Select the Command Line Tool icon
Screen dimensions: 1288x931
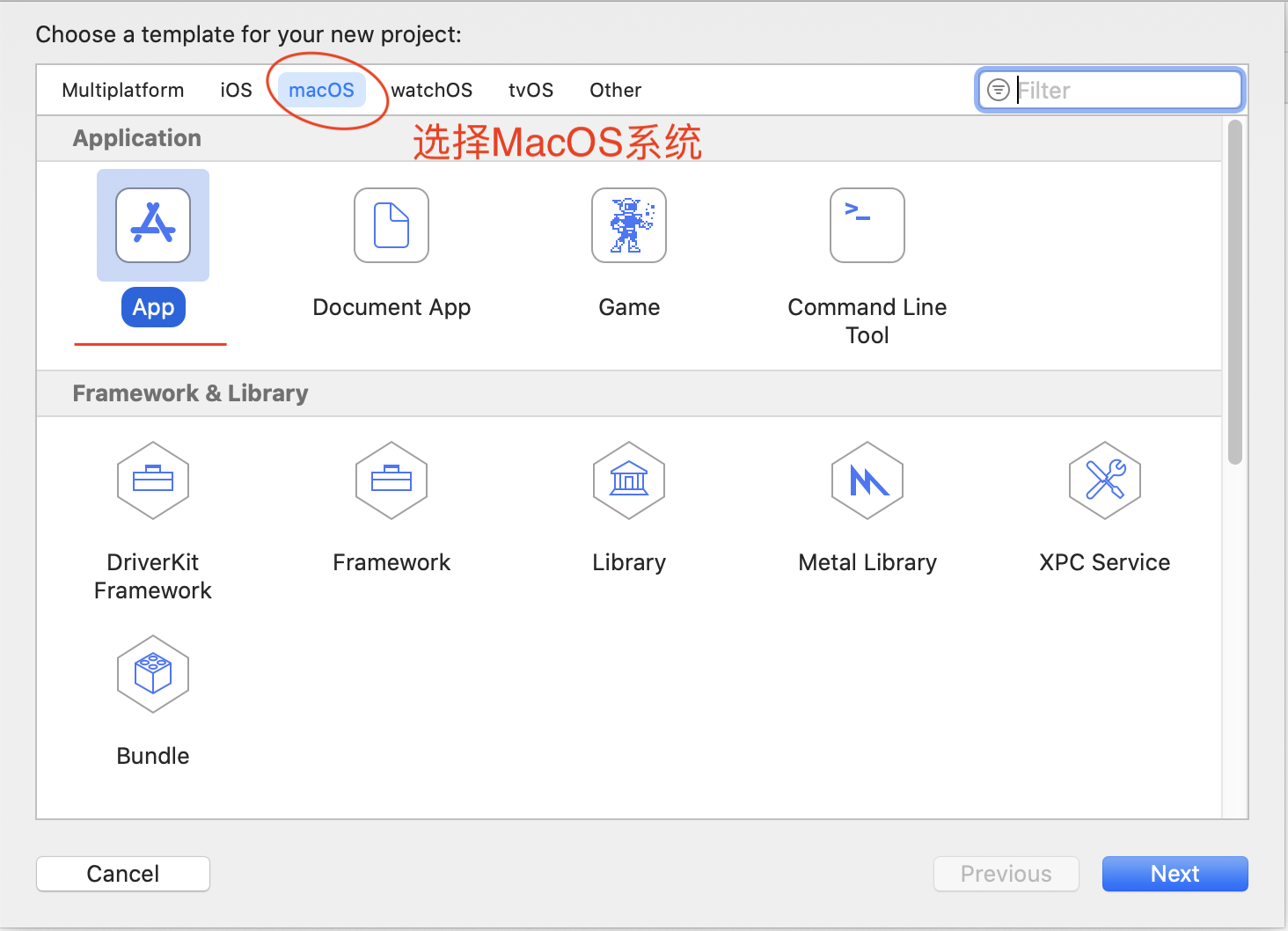coord(867,225)
